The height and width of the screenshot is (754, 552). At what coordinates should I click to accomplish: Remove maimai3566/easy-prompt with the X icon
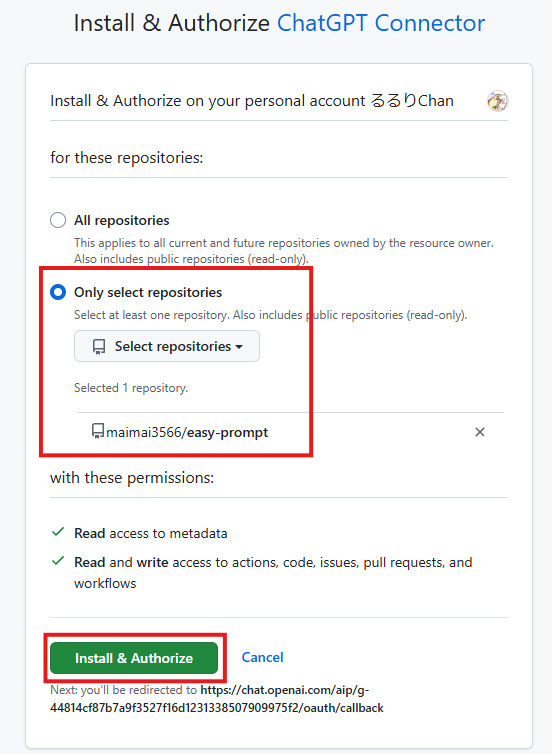click(479, 432)
